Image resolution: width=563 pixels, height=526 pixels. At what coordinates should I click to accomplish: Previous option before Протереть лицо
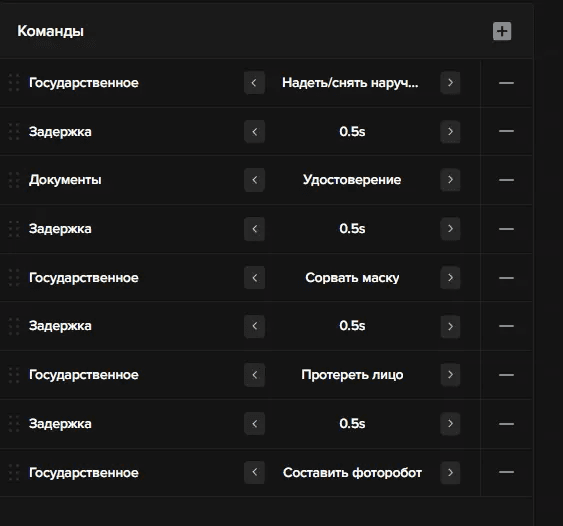click(255, 375)
